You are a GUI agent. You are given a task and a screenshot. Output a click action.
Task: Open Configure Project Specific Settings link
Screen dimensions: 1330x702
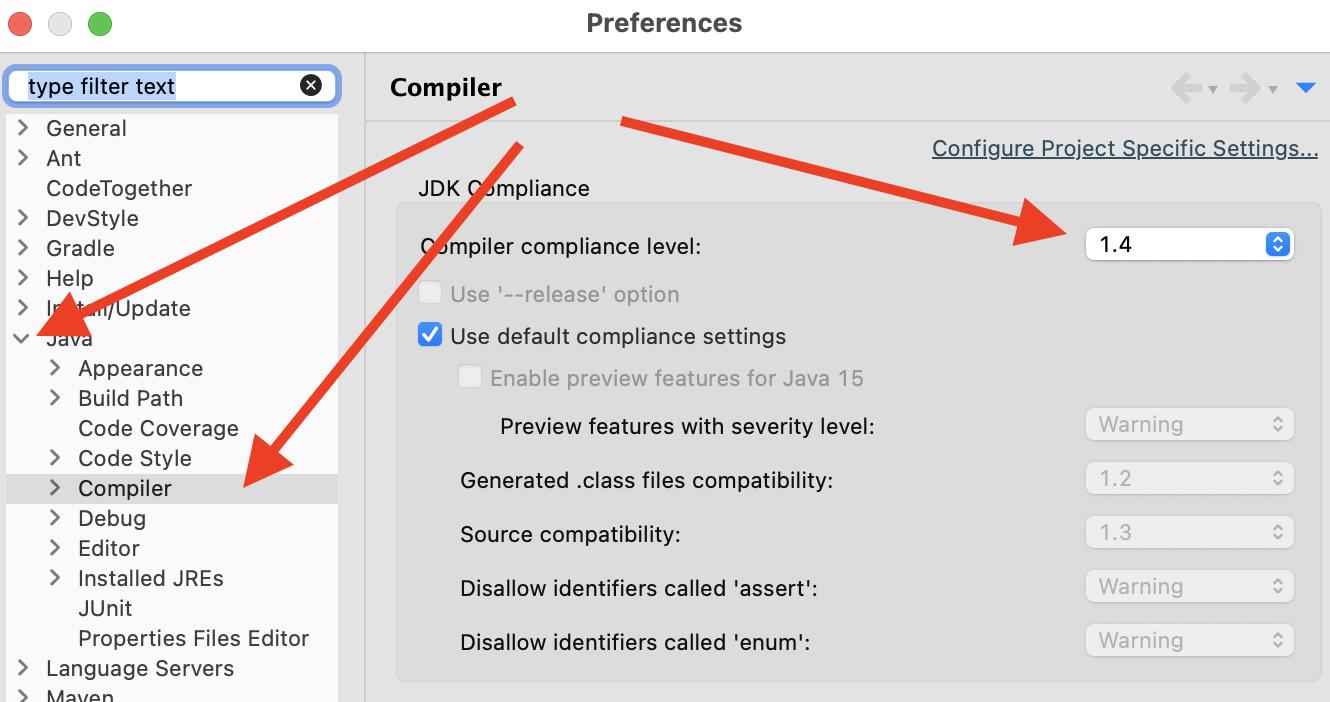(x=1124, y=149)
